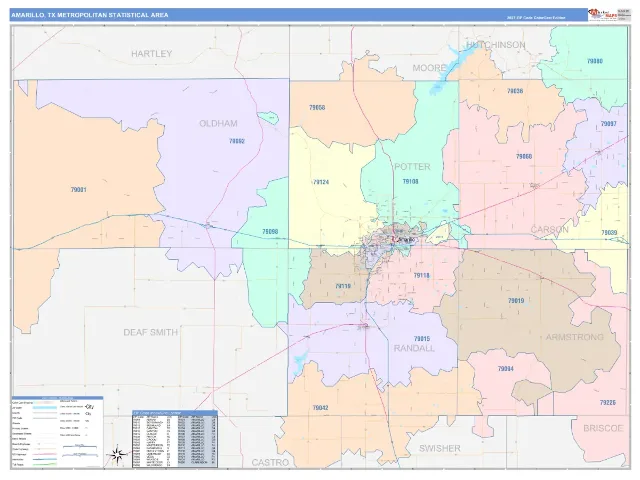
Task: Click ZIP code 79094 label
Action: (506, 369)
